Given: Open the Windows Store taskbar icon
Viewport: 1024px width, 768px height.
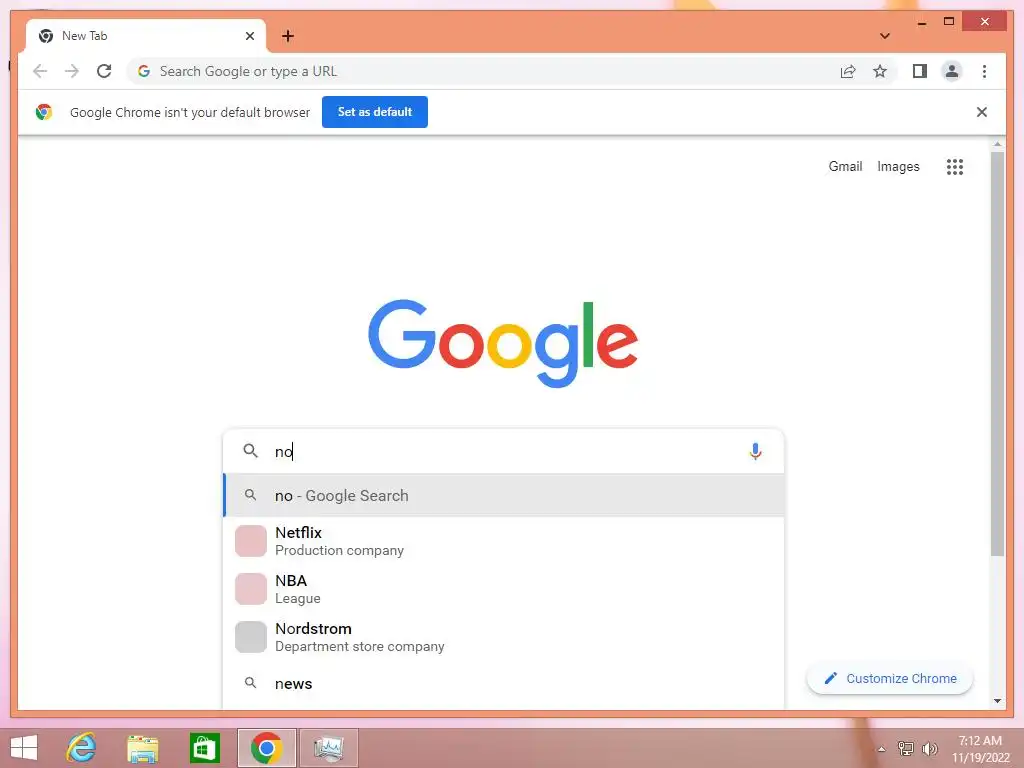Looking at the screenshot, I should pos(204,748).
